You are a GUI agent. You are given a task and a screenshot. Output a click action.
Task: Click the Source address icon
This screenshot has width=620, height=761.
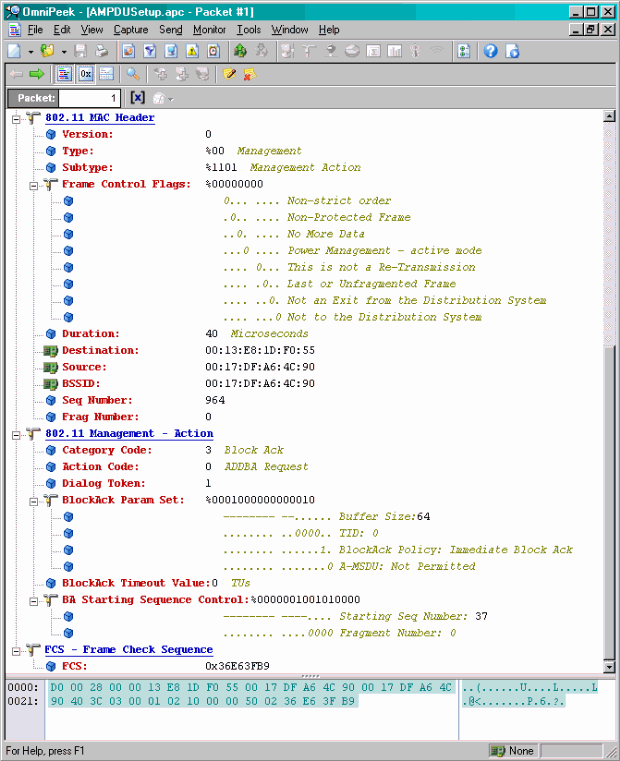[x=50, y=367]
